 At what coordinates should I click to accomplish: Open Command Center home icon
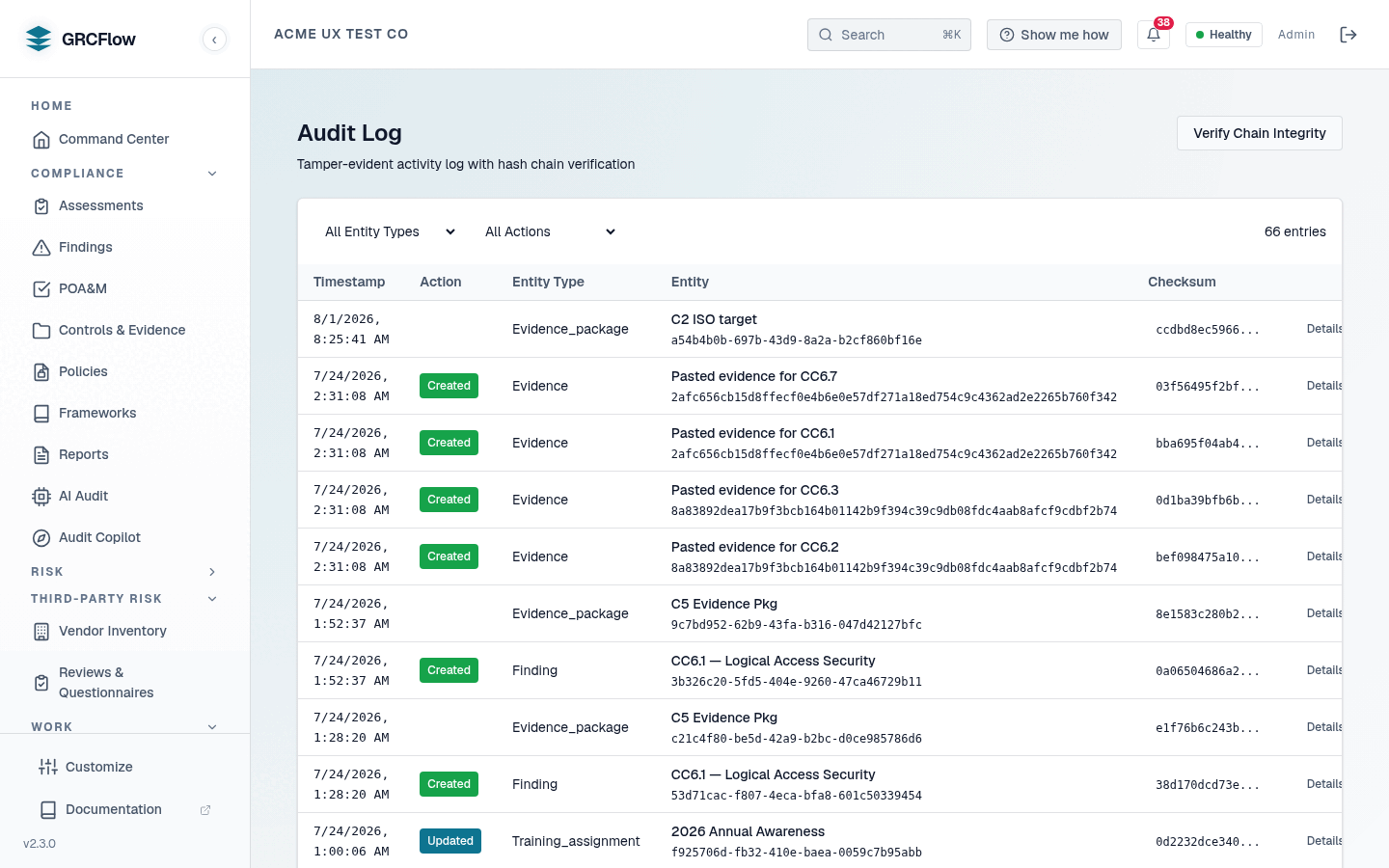(41, 139)
